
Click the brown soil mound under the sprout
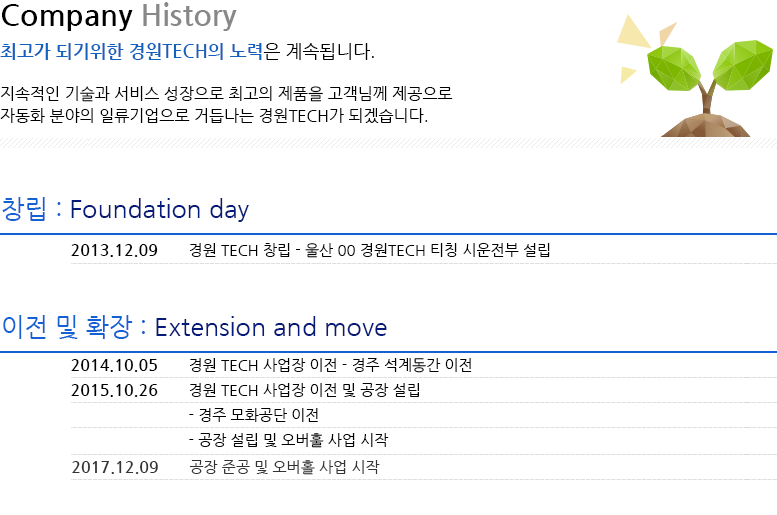(x=706, y=126)
